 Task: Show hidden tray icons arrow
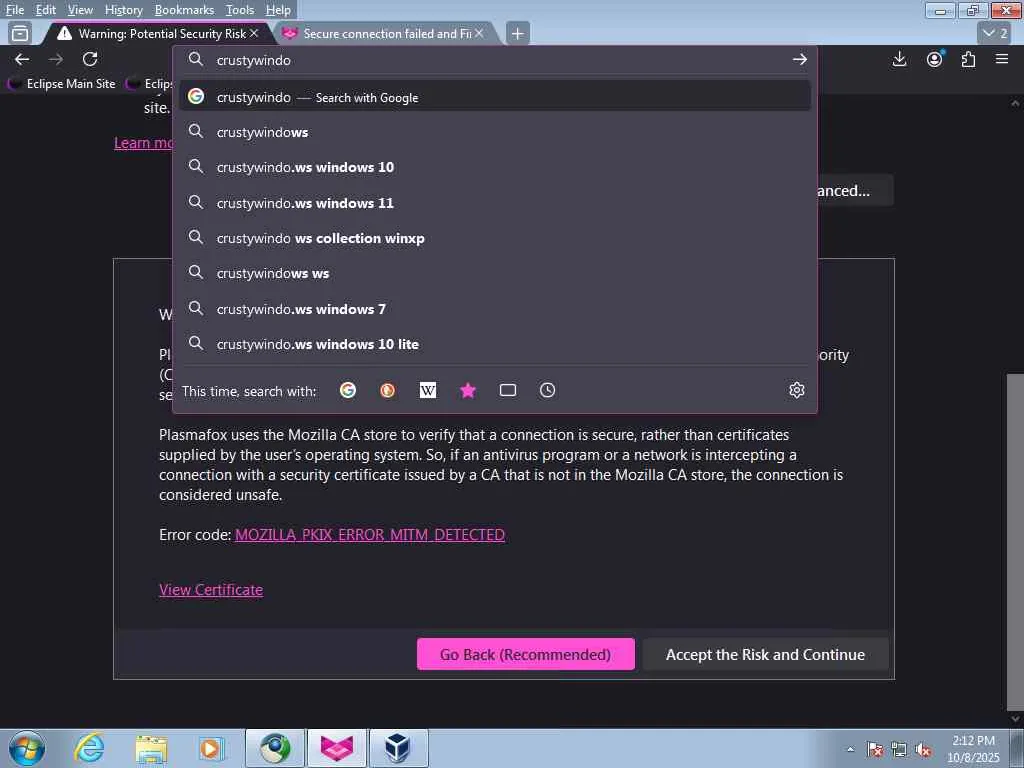(850, 749)
